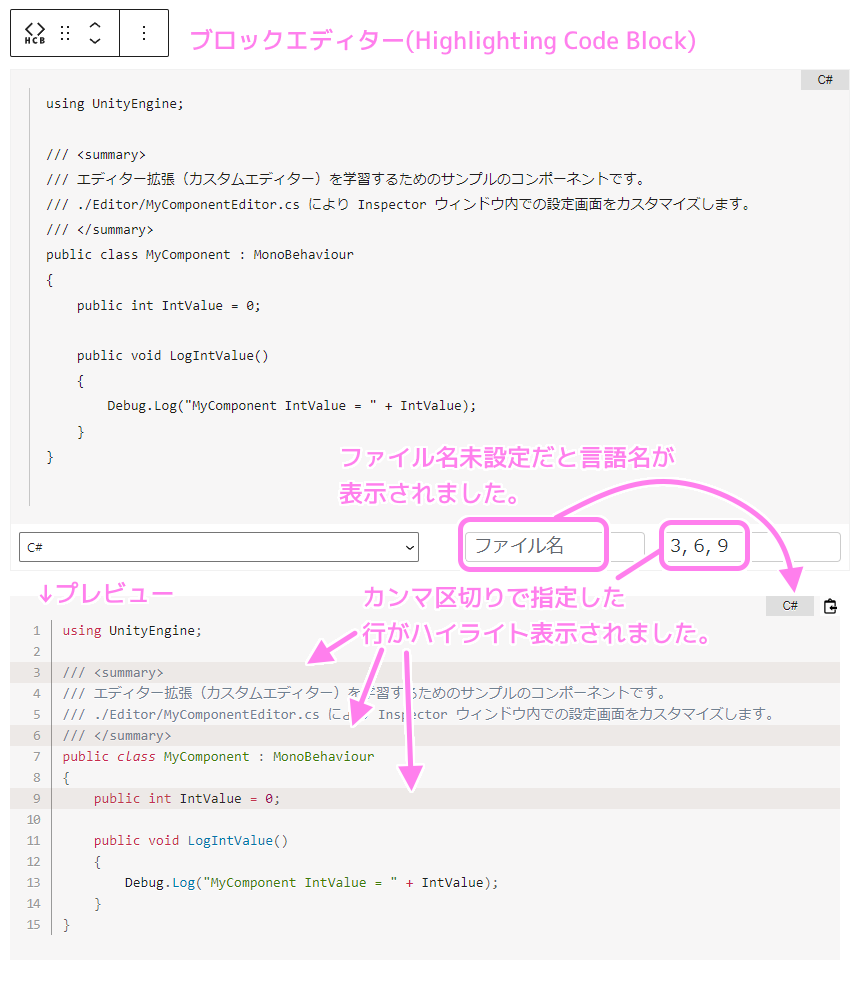866x1000 pixels.
Task: Move block down with the down chevron
Action: click(x=95, y=41)
